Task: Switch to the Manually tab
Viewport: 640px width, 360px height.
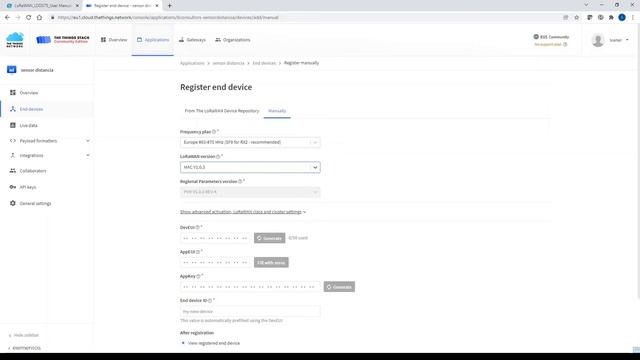Action: (277, 111)
